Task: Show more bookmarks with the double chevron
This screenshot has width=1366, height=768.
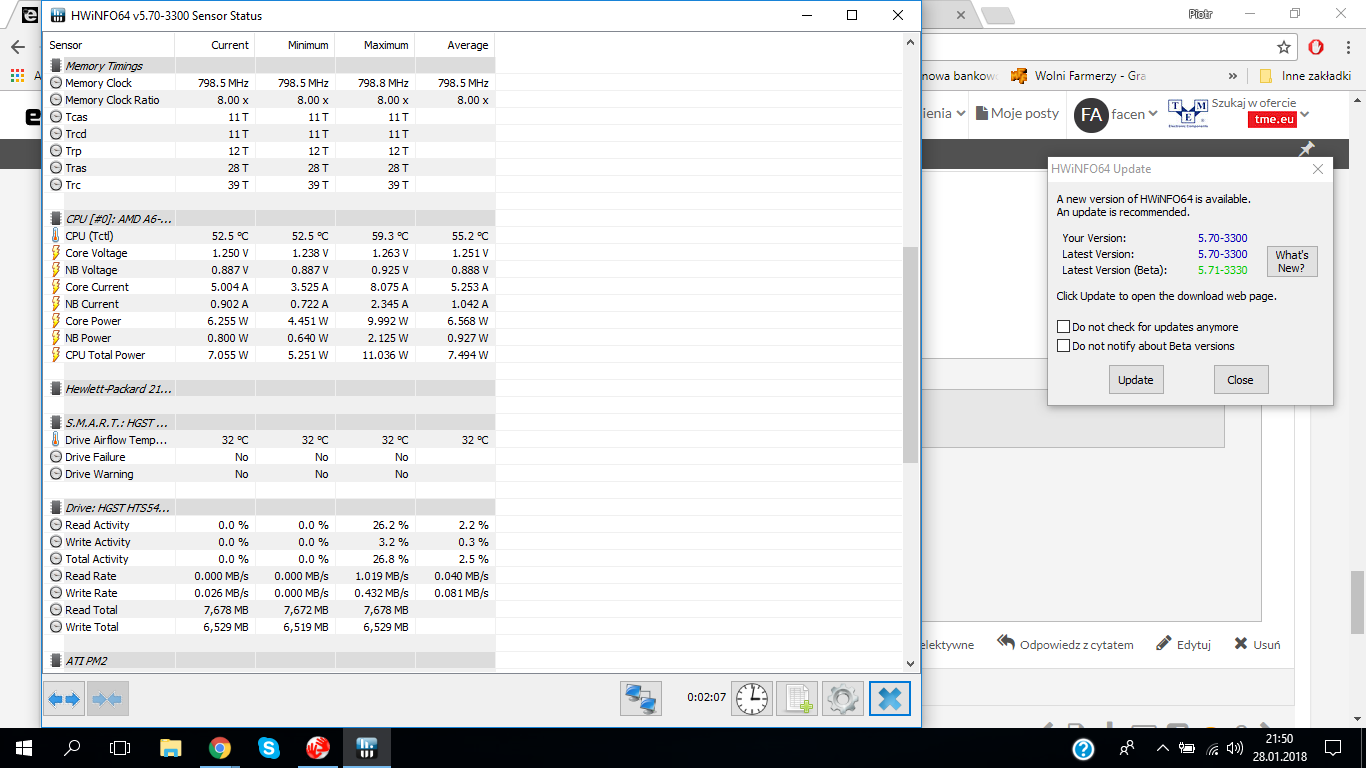Action: tap(1233, 76)
